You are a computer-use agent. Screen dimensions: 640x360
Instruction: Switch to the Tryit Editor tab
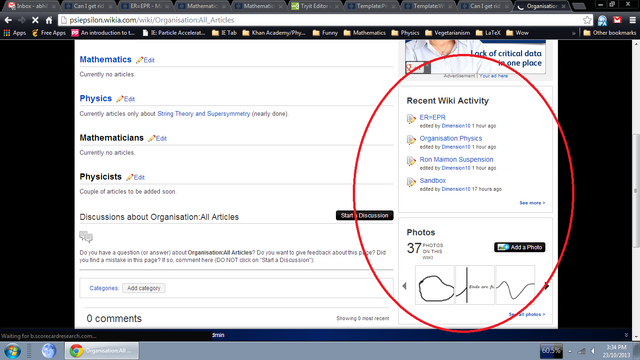pos(314,6)
